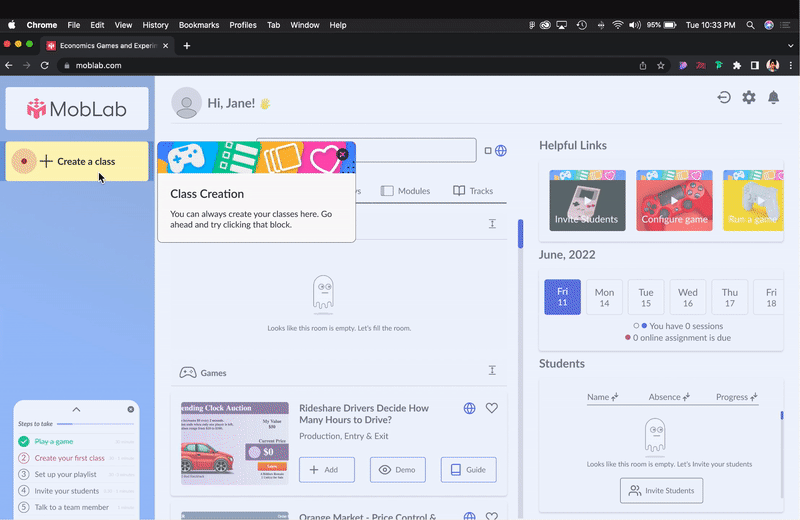Open the notifications bell

pos(773,97)
